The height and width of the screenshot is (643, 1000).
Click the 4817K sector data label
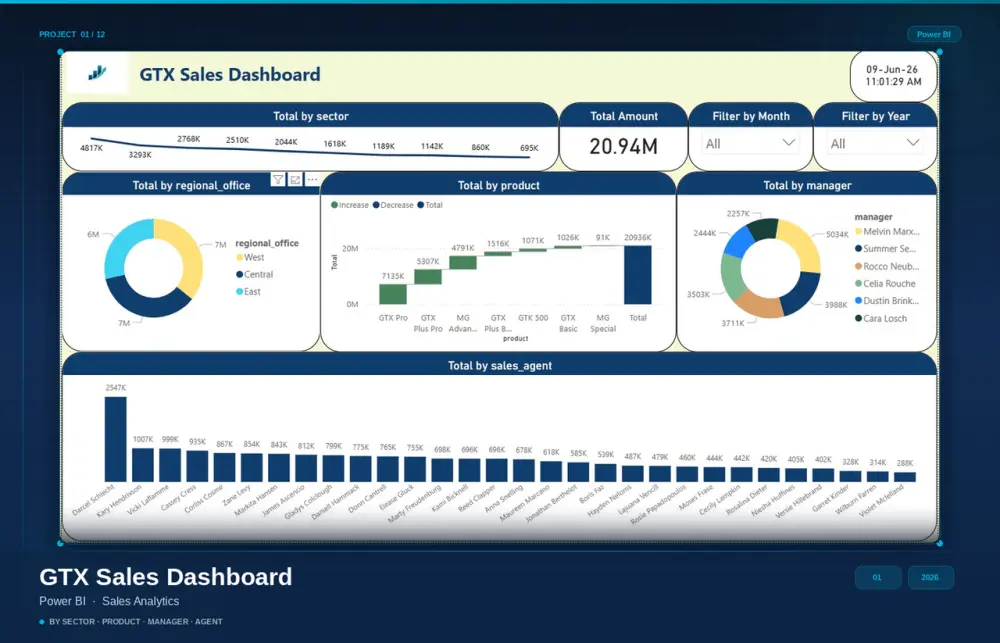91,148
